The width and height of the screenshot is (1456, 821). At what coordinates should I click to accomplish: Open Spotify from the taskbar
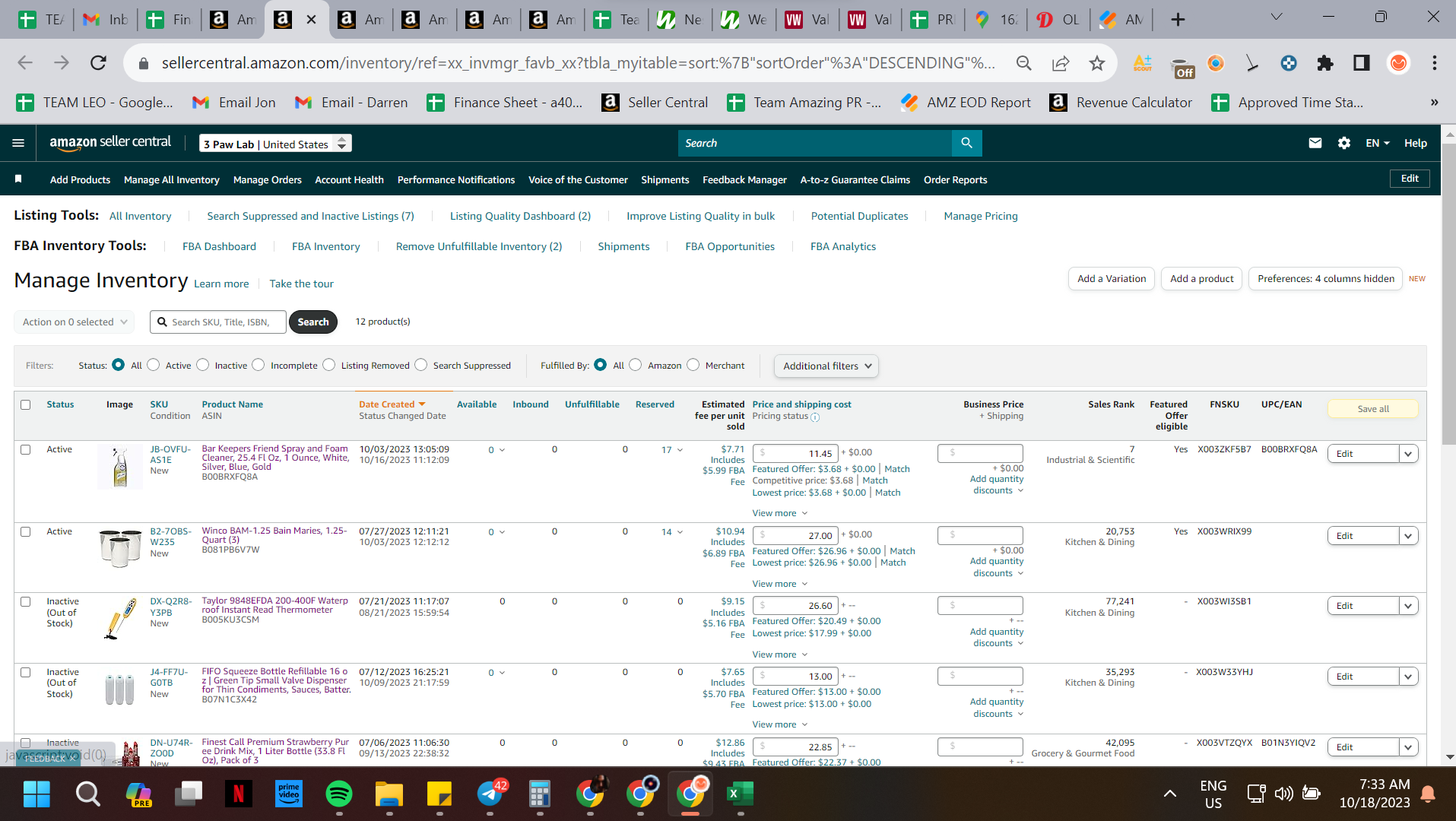[338, 794]
